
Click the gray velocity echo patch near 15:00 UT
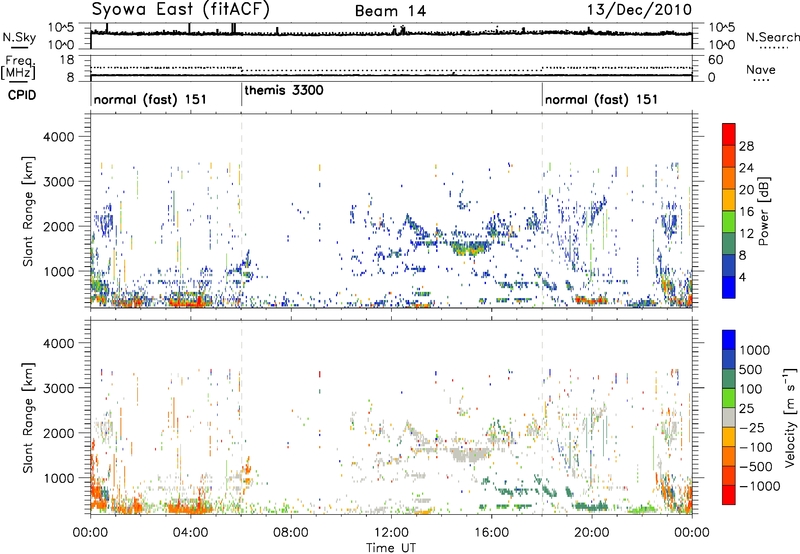click(469, 454)
